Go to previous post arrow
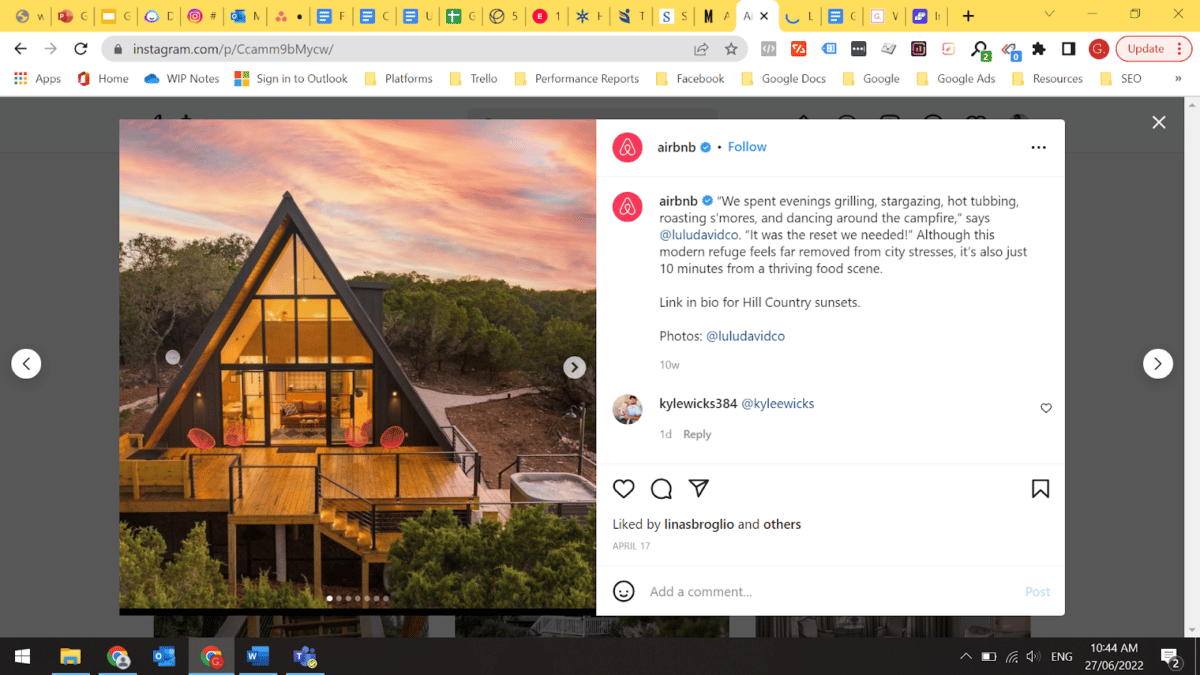This screenshot has width=1200, height=675. (x=26, y=364)
